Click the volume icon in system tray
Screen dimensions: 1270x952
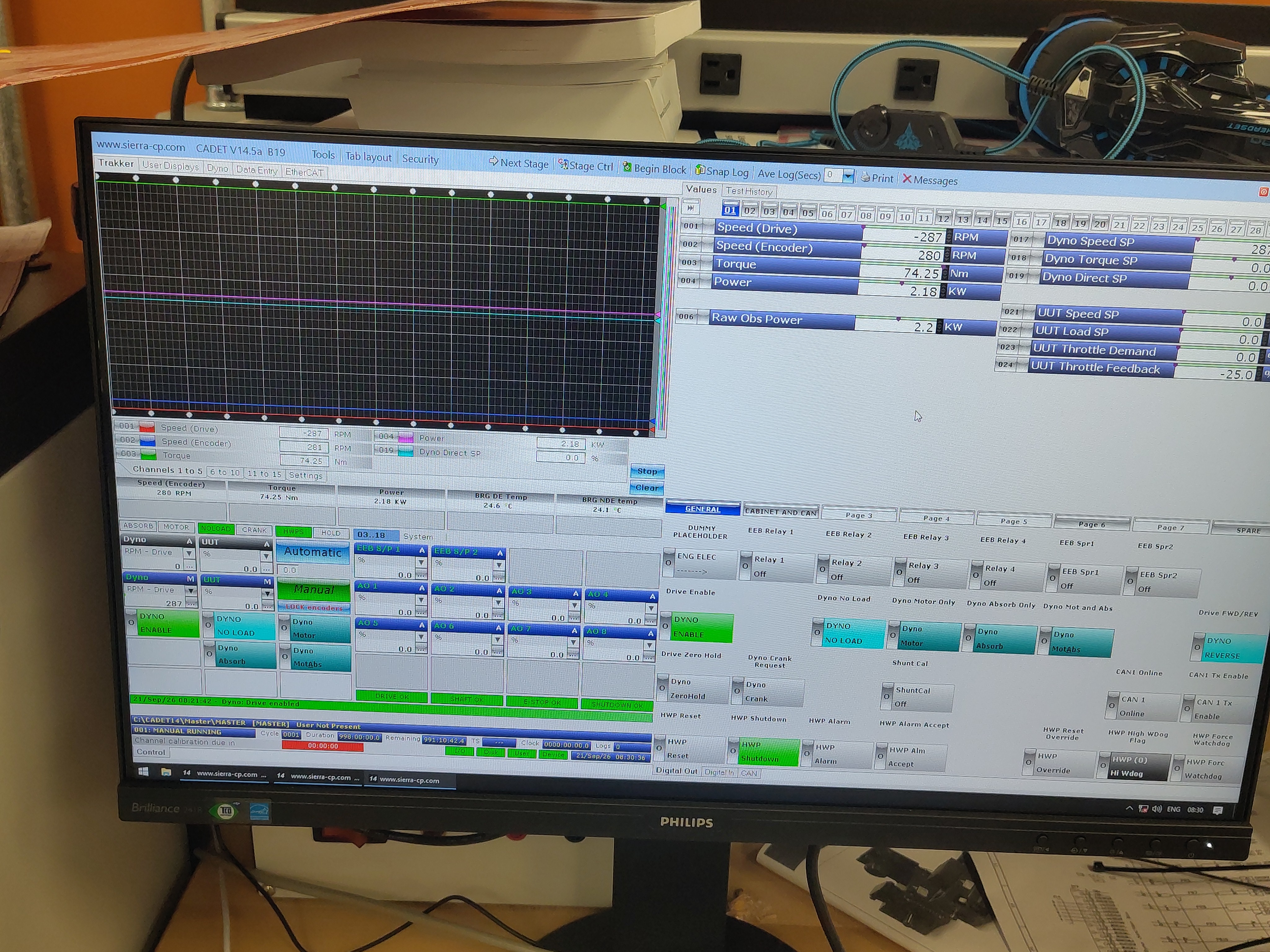point(1156,809)
